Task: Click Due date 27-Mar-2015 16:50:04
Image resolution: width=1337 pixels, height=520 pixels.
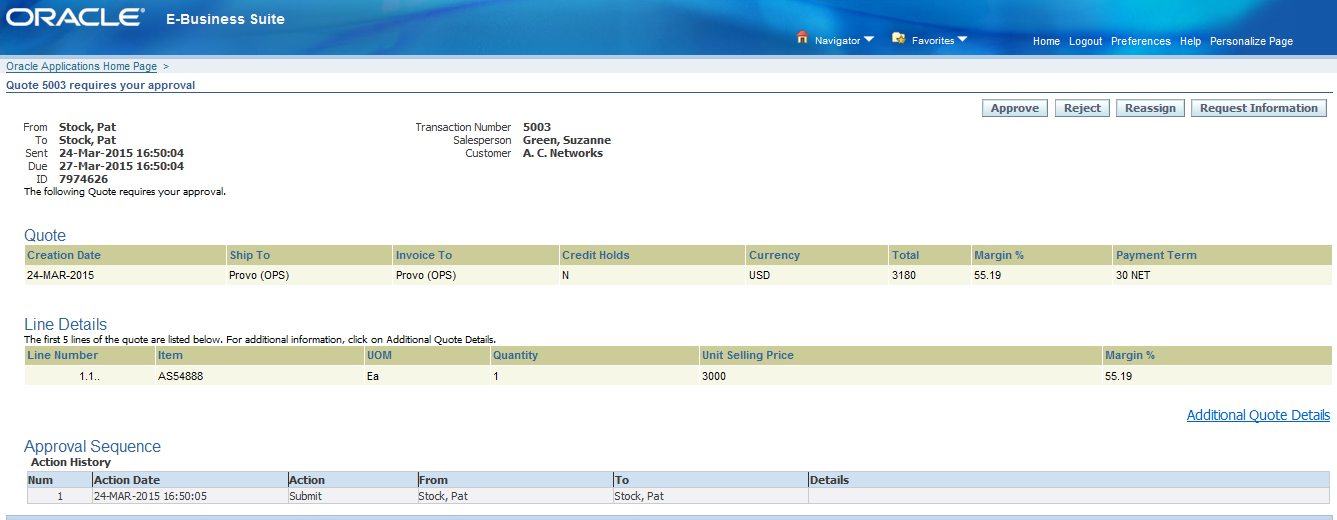Action: point(121,166)
